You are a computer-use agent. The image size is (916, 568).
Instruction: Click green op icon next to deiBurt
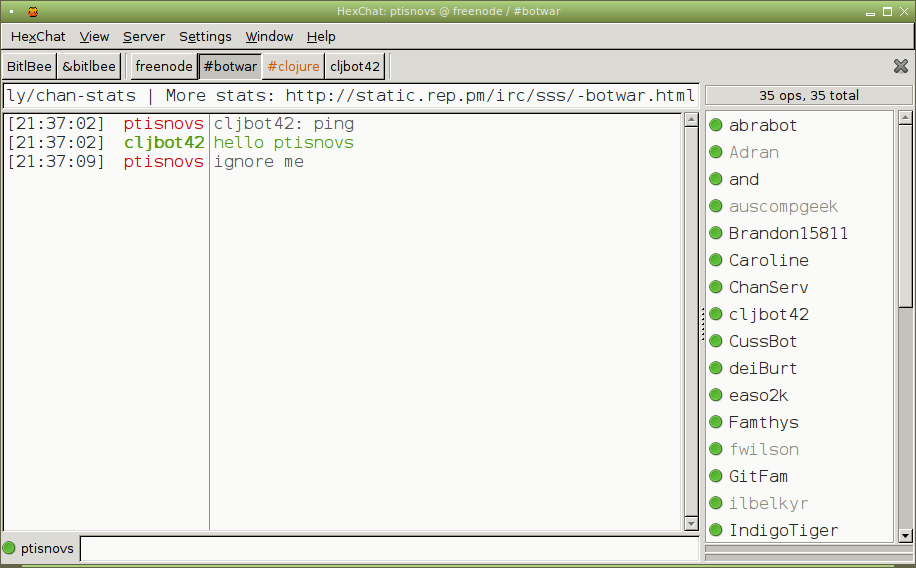716,368
